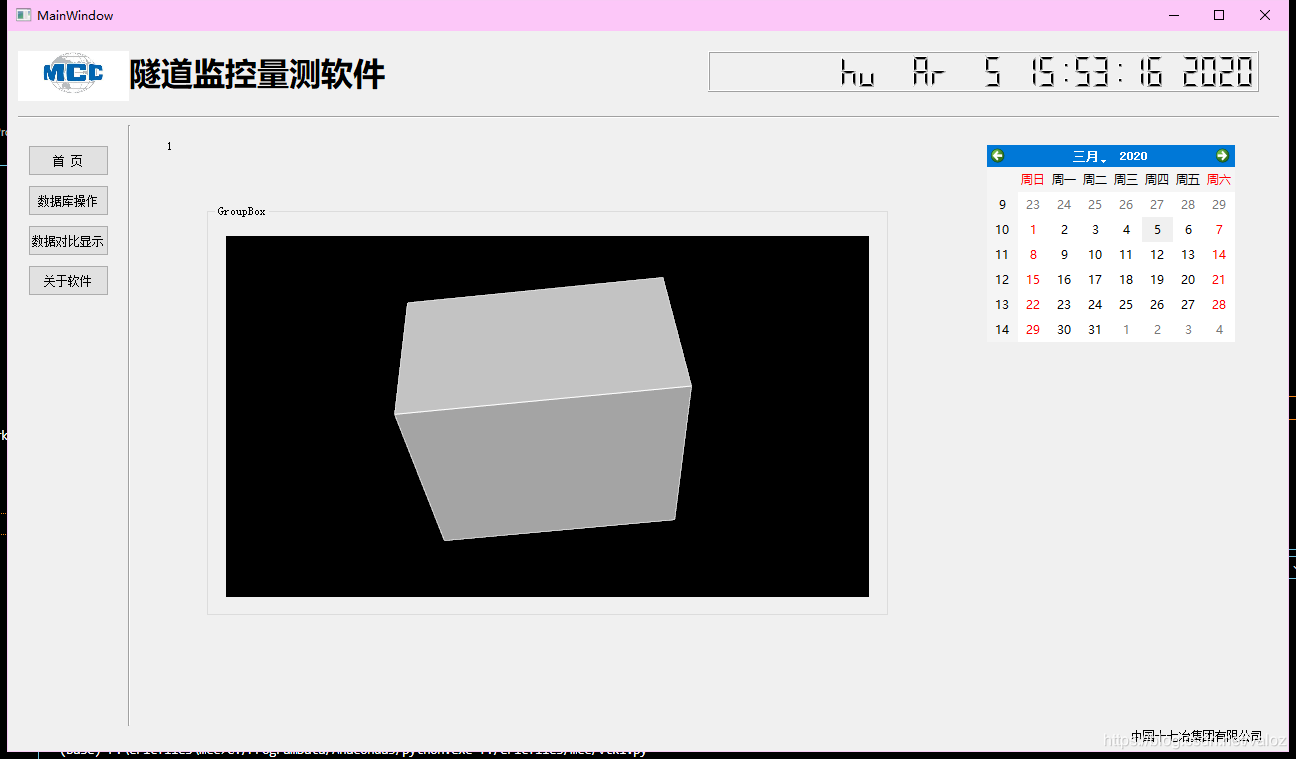Select March 31 in the calendar
This screenshot has width=1296, height=759.
(x=1095, y=329)
